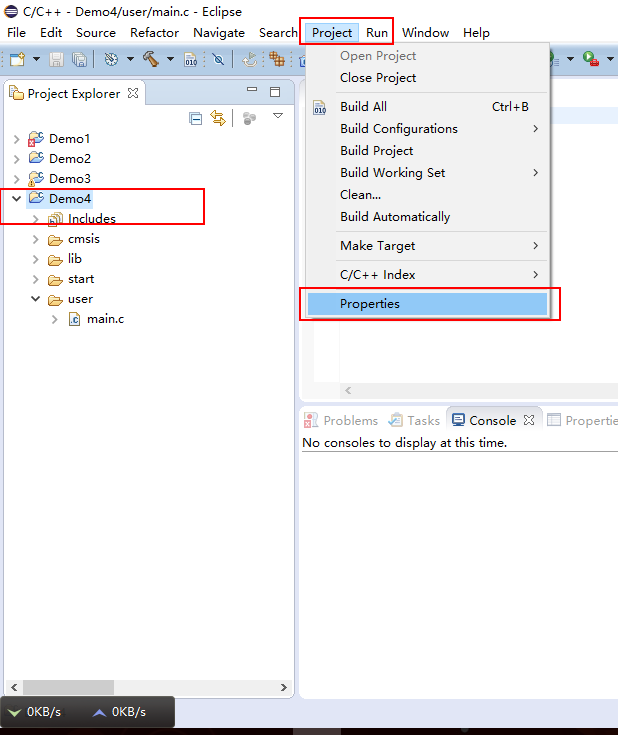Open the Build Working Set submenu
Viewport: 618px width, 735px height.
coord(428,173)
